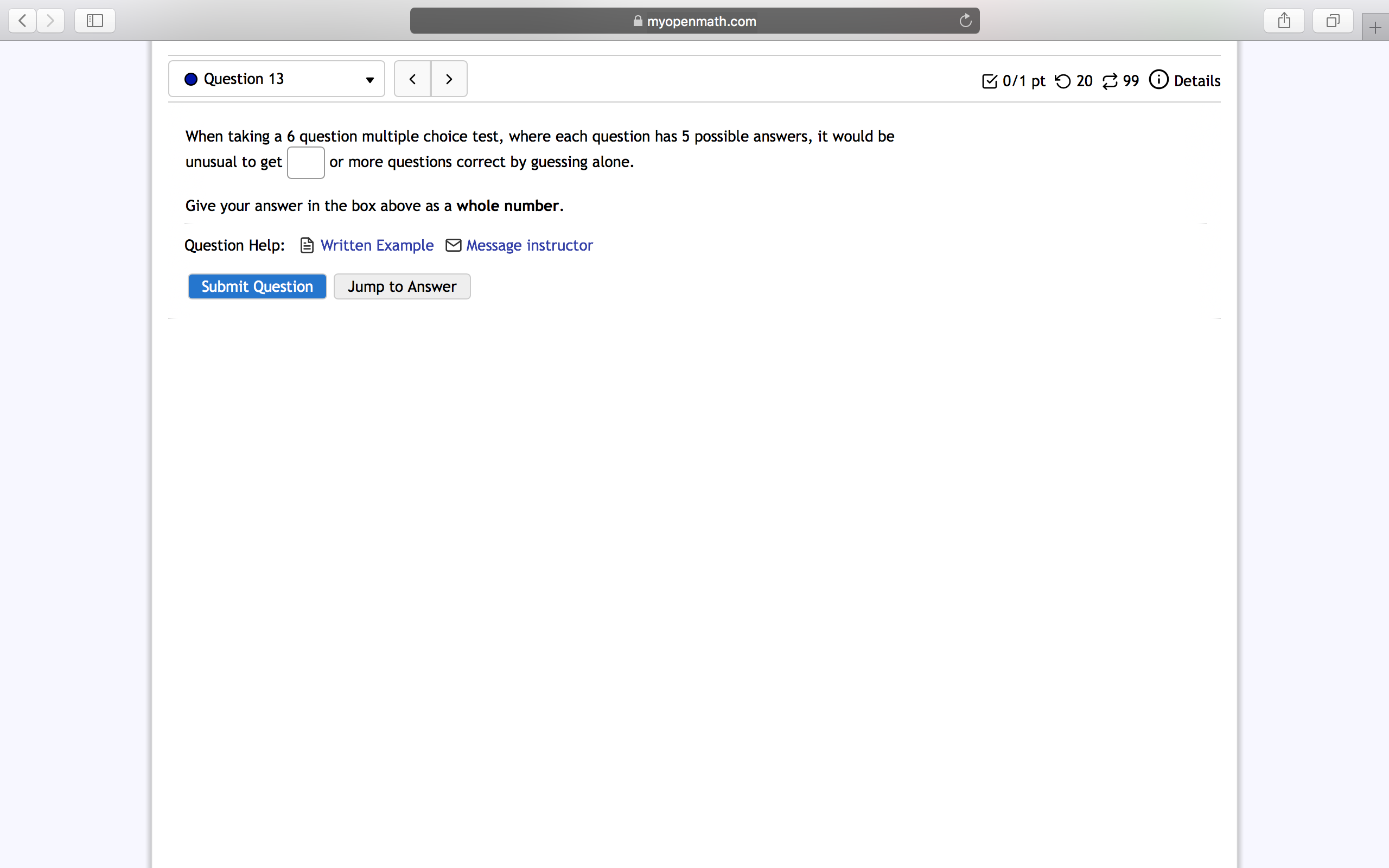Viewport: 1389px width, 868px height.
Task: Show all tabs overview icon
Action: (1333, 21)
